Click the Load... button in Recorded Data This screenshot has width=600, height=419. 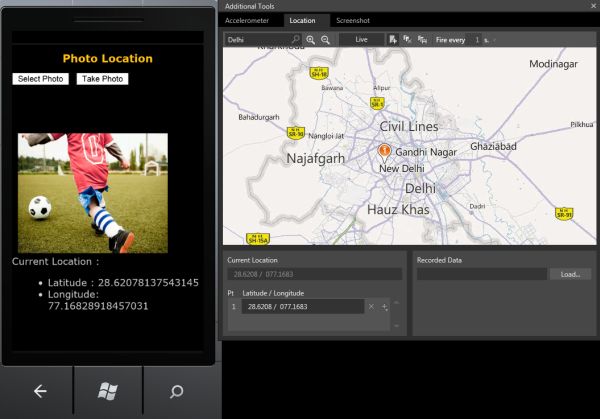571,274
